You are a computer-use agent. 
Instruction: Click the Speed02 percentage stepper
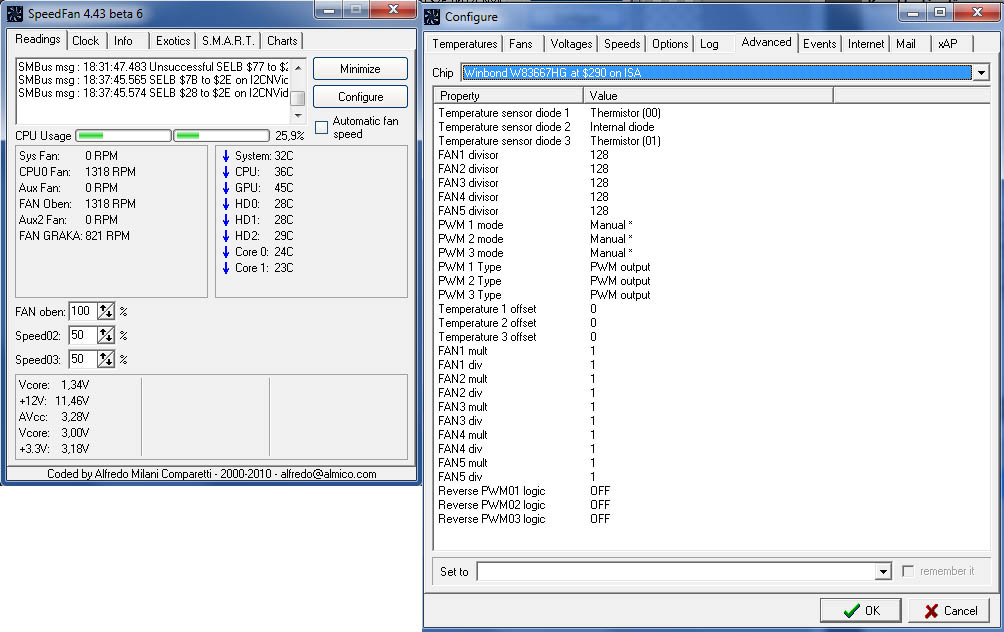tap(106, 336)
